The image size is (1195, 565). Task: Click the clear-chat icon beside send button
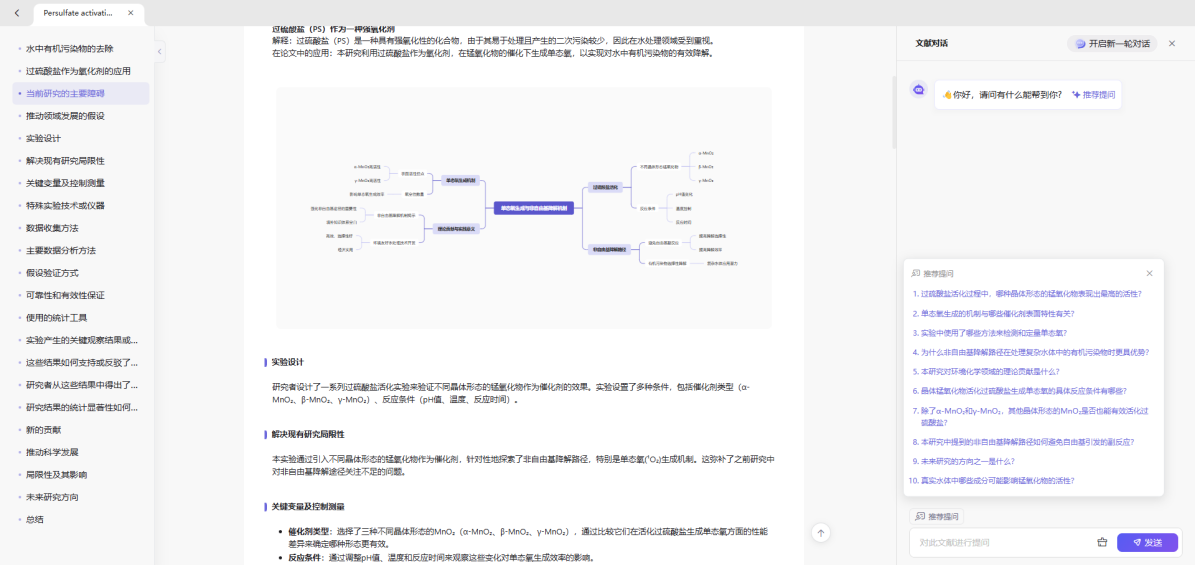1102,542
